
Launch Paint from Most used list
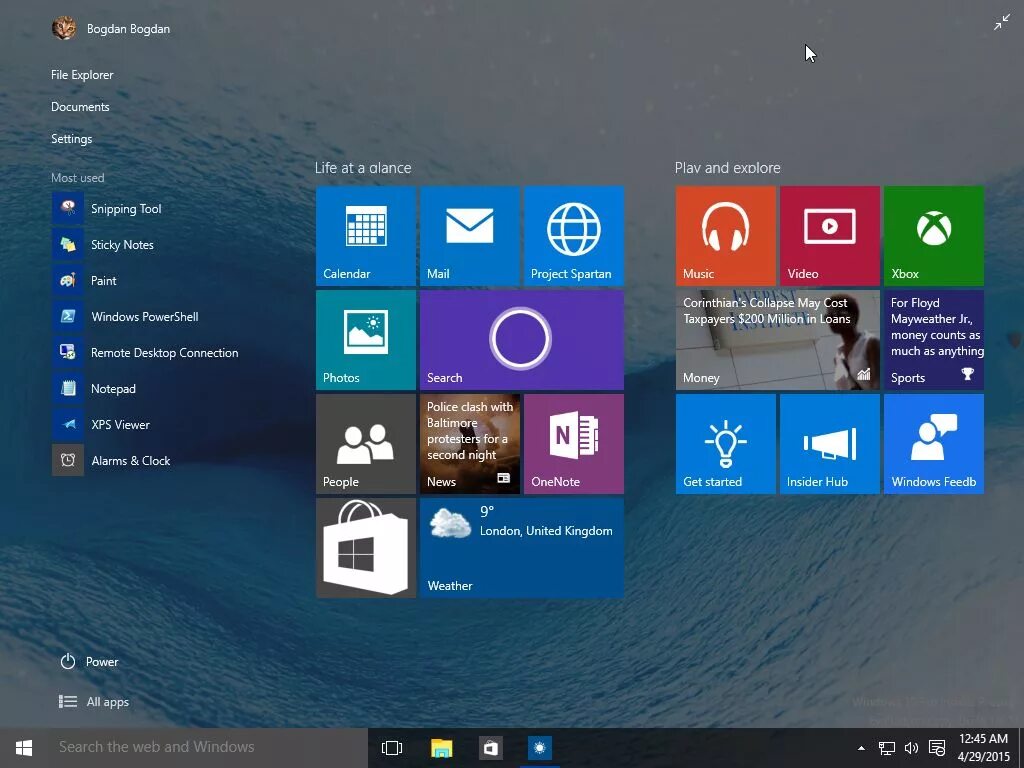[85, 281]
